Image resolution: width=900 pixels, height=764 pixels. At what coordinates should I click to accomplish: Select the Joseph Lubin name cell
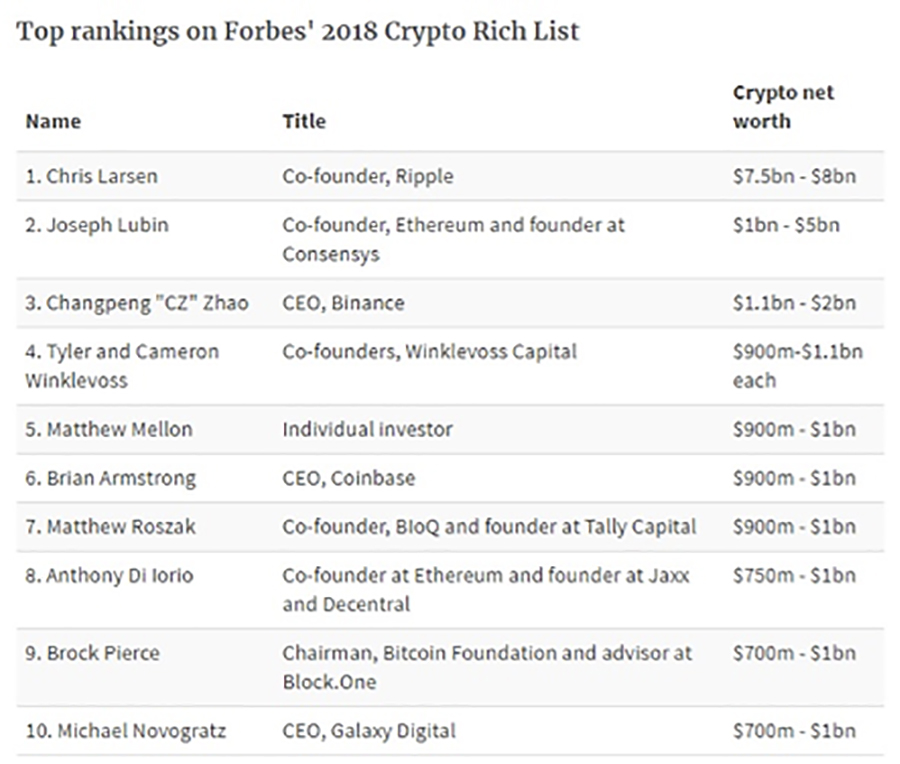[x=97, y=225]
